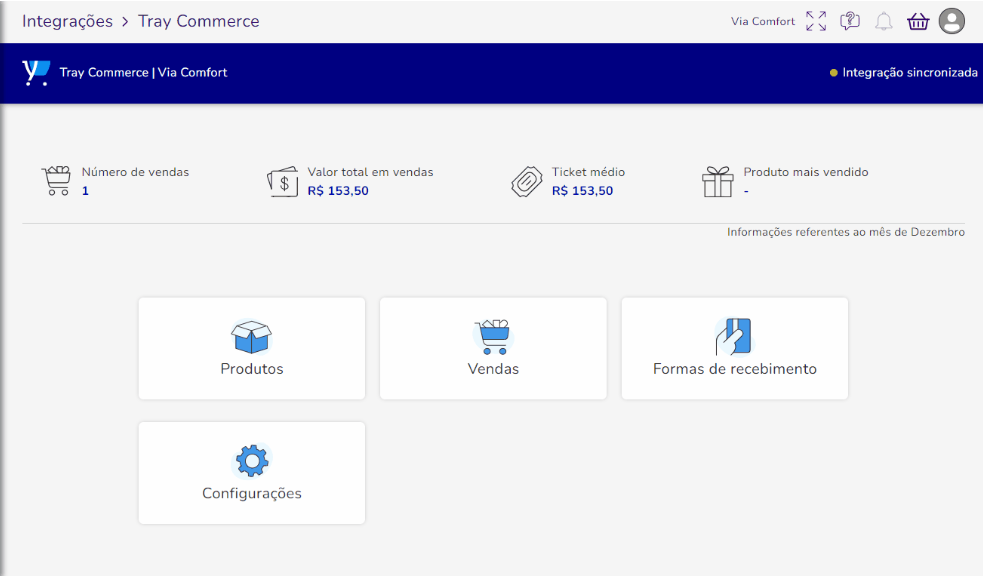983x576 pixels.
Task: Click the Produto mais vendido label
Action: (806, 172)
